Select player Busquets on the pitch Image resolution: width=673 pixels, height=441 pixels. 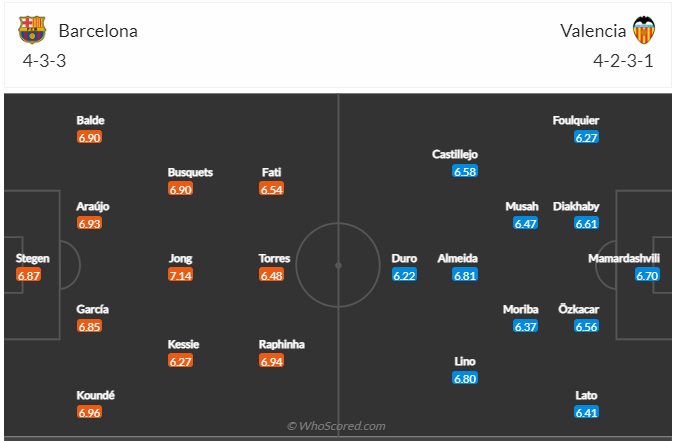pyautogui.click(x=190, y=173)
